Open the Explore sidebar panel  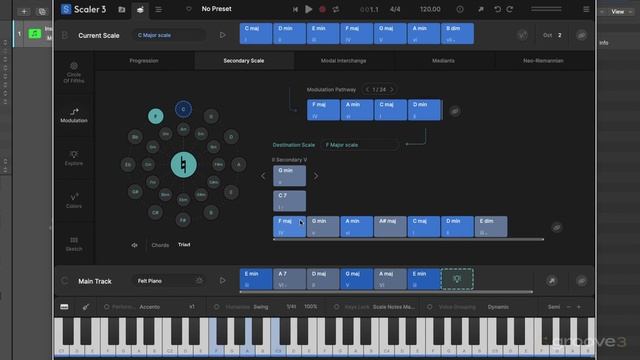click(x=74, y=158)
